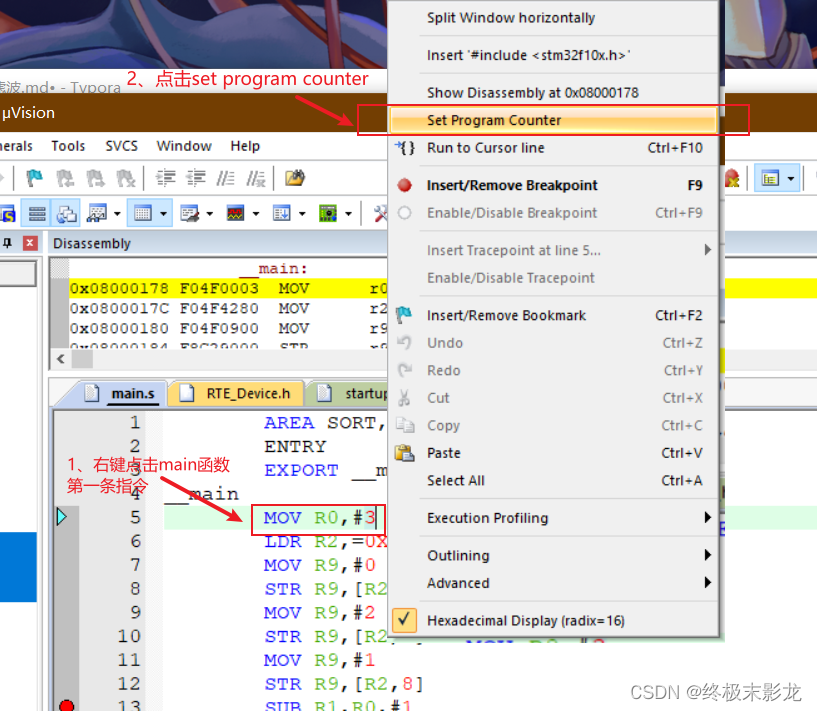This screenshot has height=711, width=817.
Task: Open the Window menu
Action: (x=184, y=146)
